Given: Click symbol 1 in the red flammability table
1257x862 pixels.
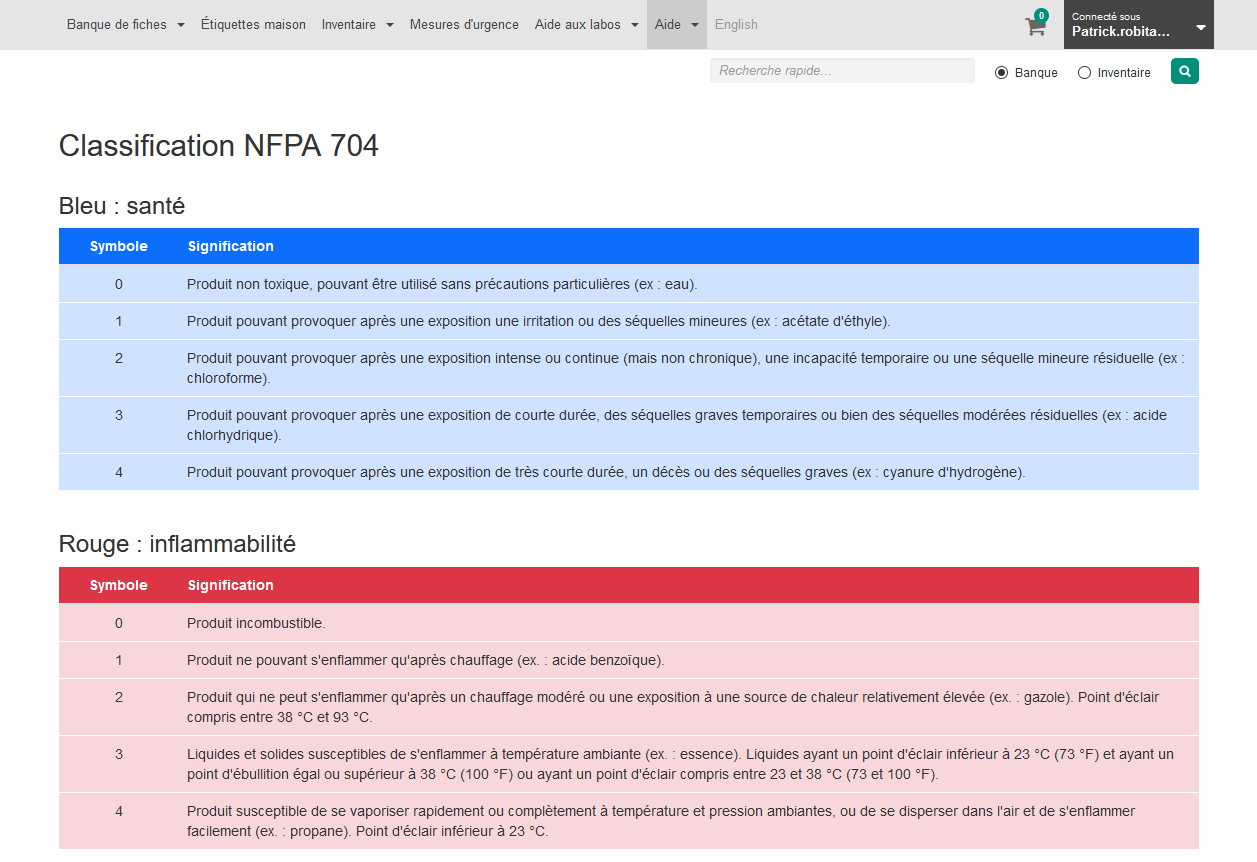Looking at the screenshot, I should [x=119, y=661].
